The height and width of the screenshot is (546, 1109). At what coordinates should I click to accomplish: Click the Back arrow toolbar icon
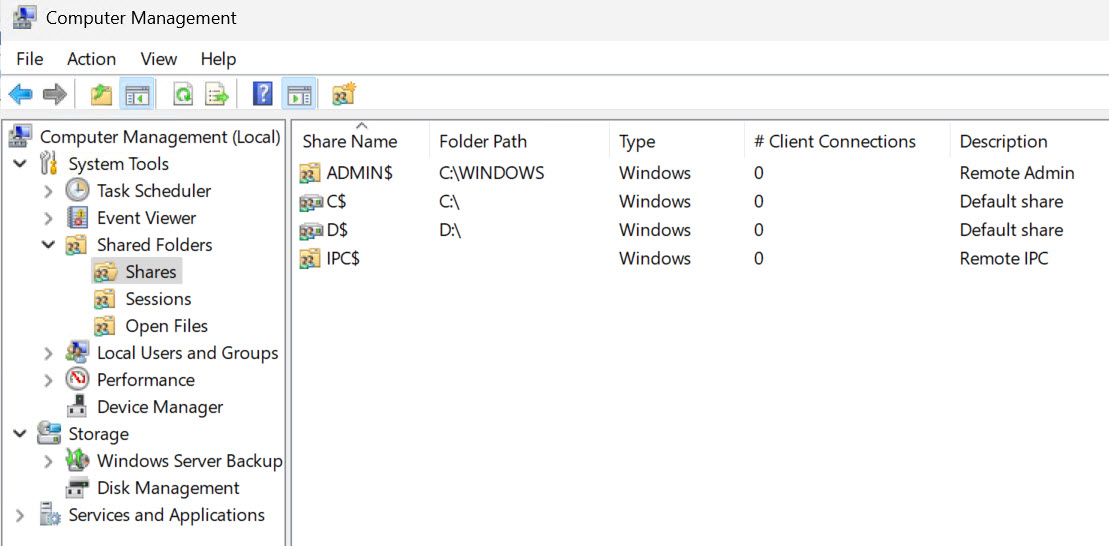tap(21, 94)
